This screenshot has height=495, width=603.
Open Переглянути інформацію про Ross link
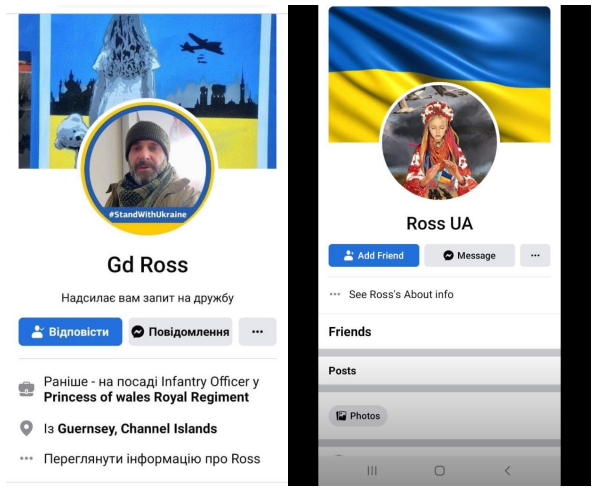[x=152, y=459]
